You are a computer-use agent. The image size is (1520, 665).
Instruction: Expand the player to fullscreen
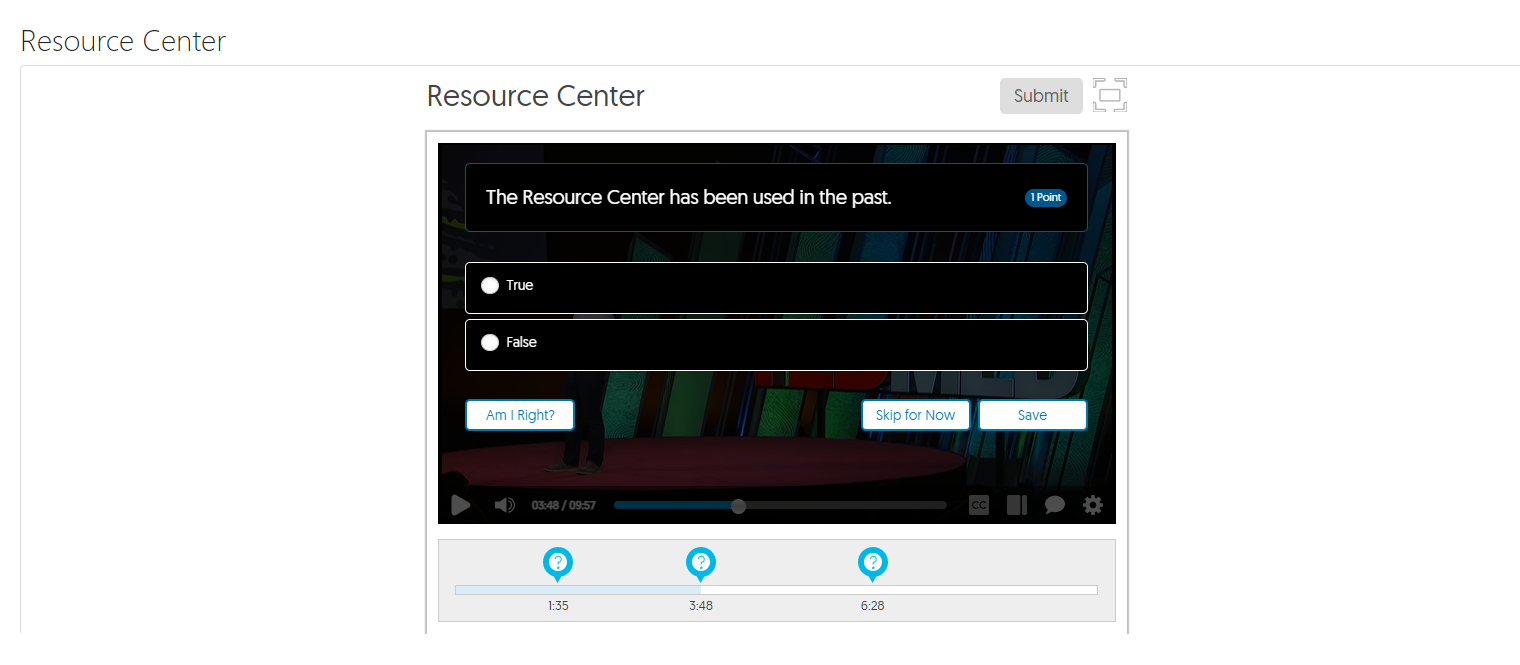tap(1110, 95)
